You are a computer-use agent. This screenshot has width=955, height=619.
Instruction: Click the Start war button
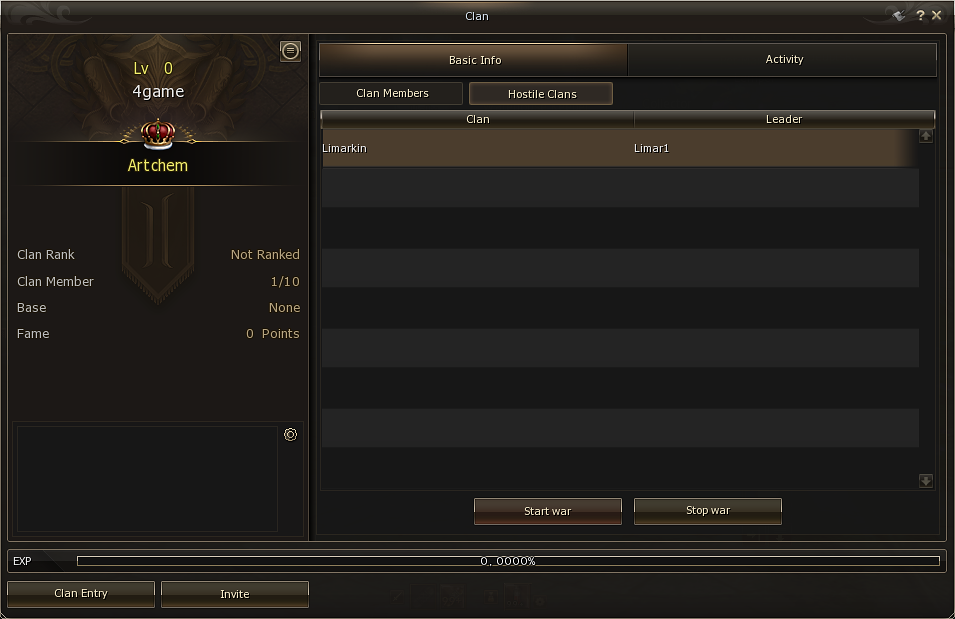[548, 511]
